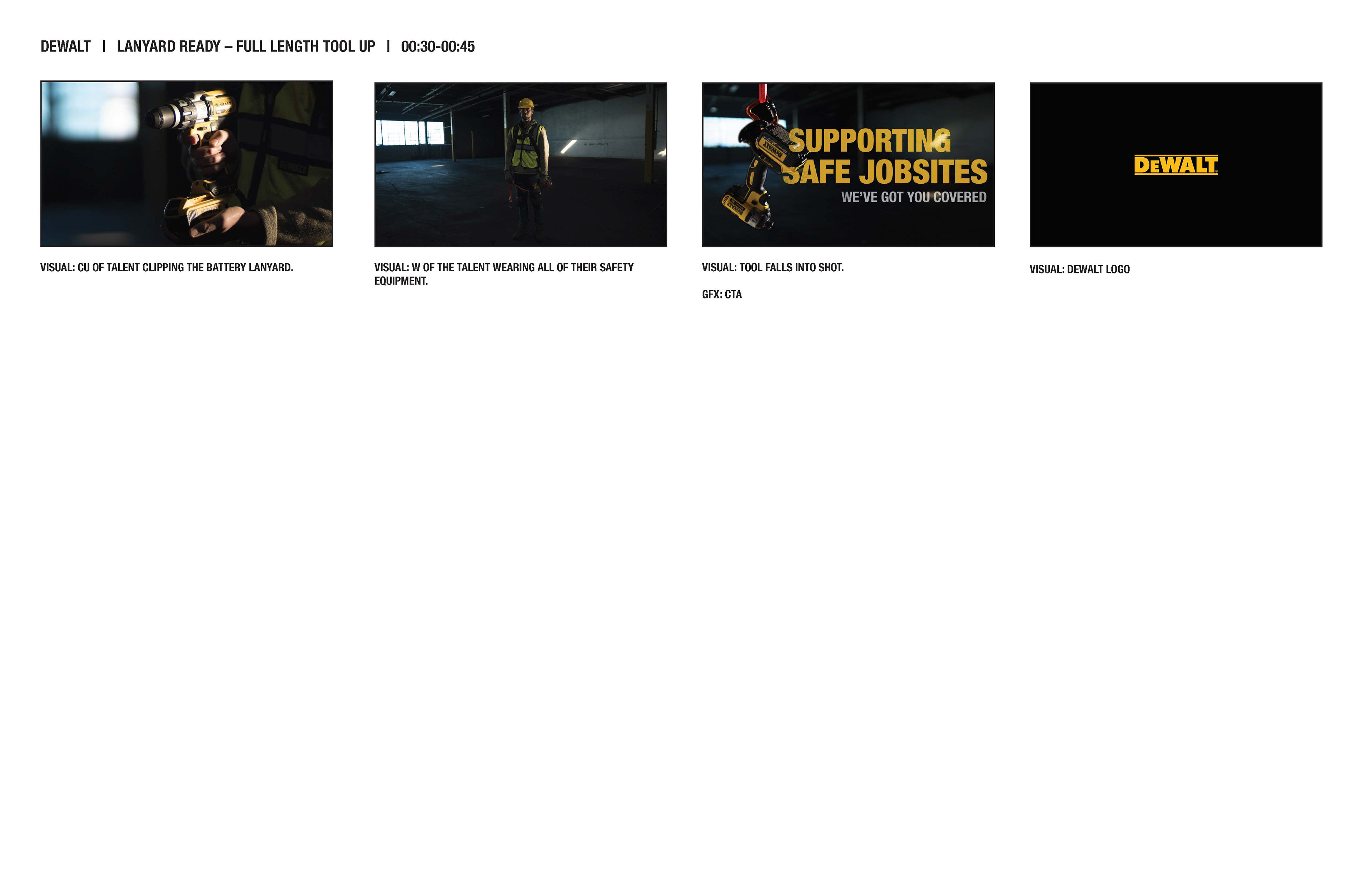Click the yellow DeWalt logo

click(x=1175, y=165)
